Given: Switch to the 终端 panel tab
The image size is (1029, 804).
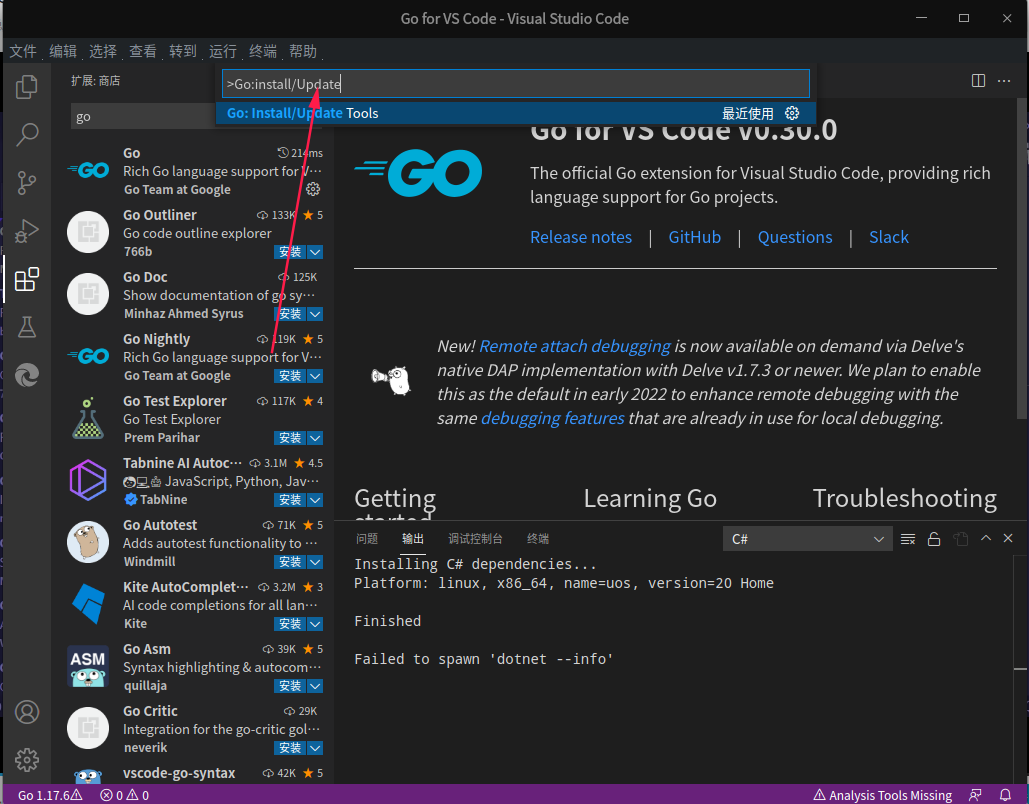Looking at the screenshot, I should click(x=538, y=539).
